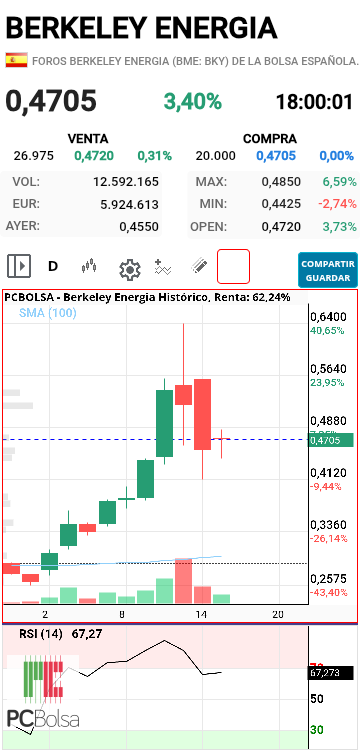Click the 40,65% axis percentage
Screen dimensions: 360x750
pos(327,331)
